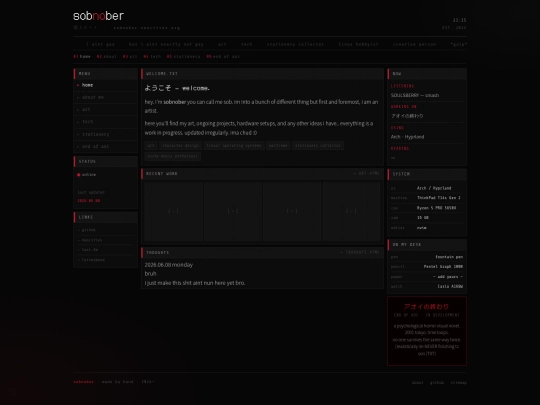Image resolution: width=540 pixels, height=405 pixels.
Task: Open the github link in the footer
Action: click(x=437, y=383)
